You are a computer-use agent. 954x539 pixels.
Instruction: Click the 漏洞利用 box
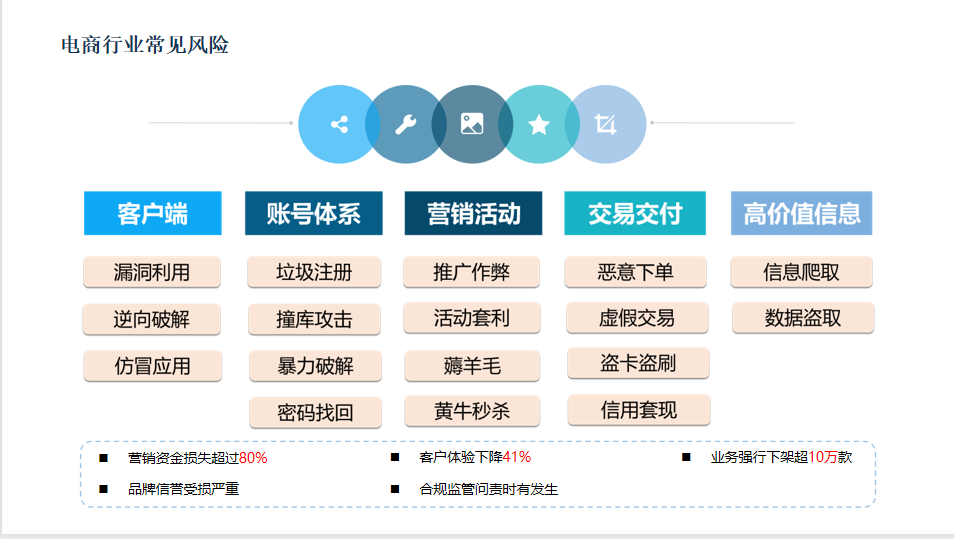(152, 272)
